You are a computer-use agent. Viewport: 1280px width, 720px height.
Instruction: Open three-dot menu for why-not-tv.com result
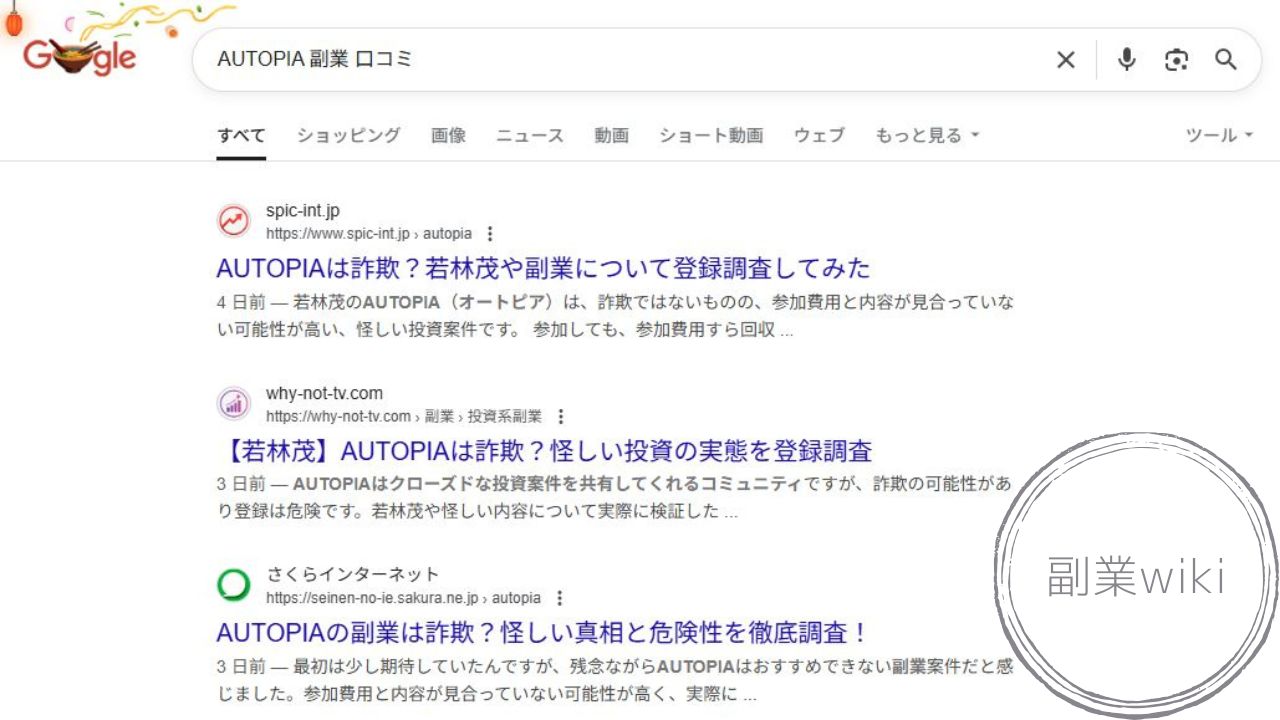coord(560,416)
